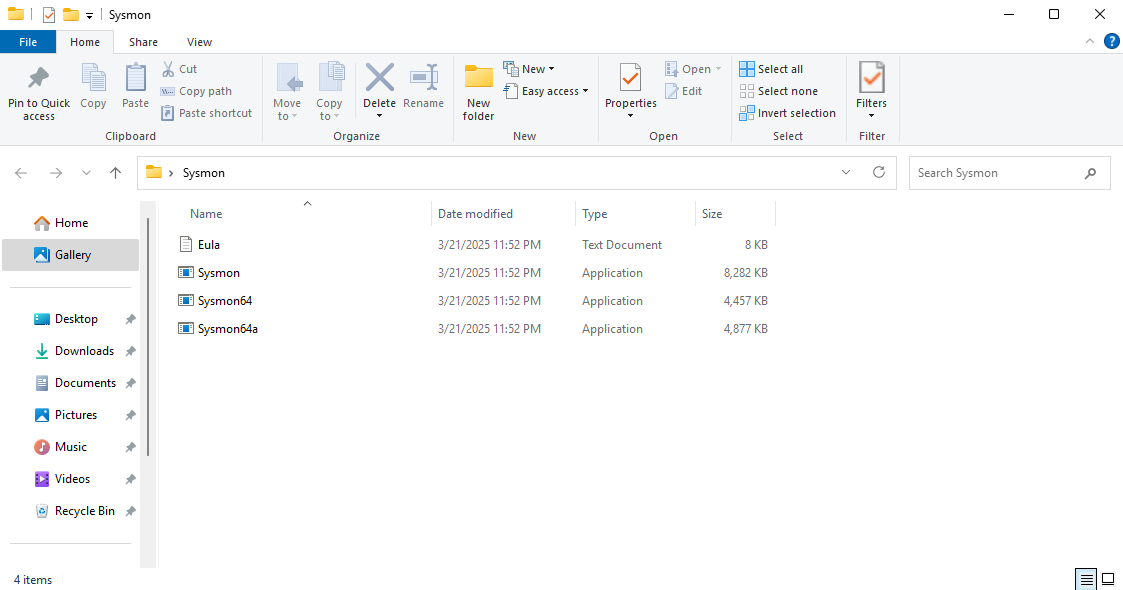Collapse the ribbon with chevron toggle
The width and height of the screenshot is (1123, 590).
pos(1090,41)
